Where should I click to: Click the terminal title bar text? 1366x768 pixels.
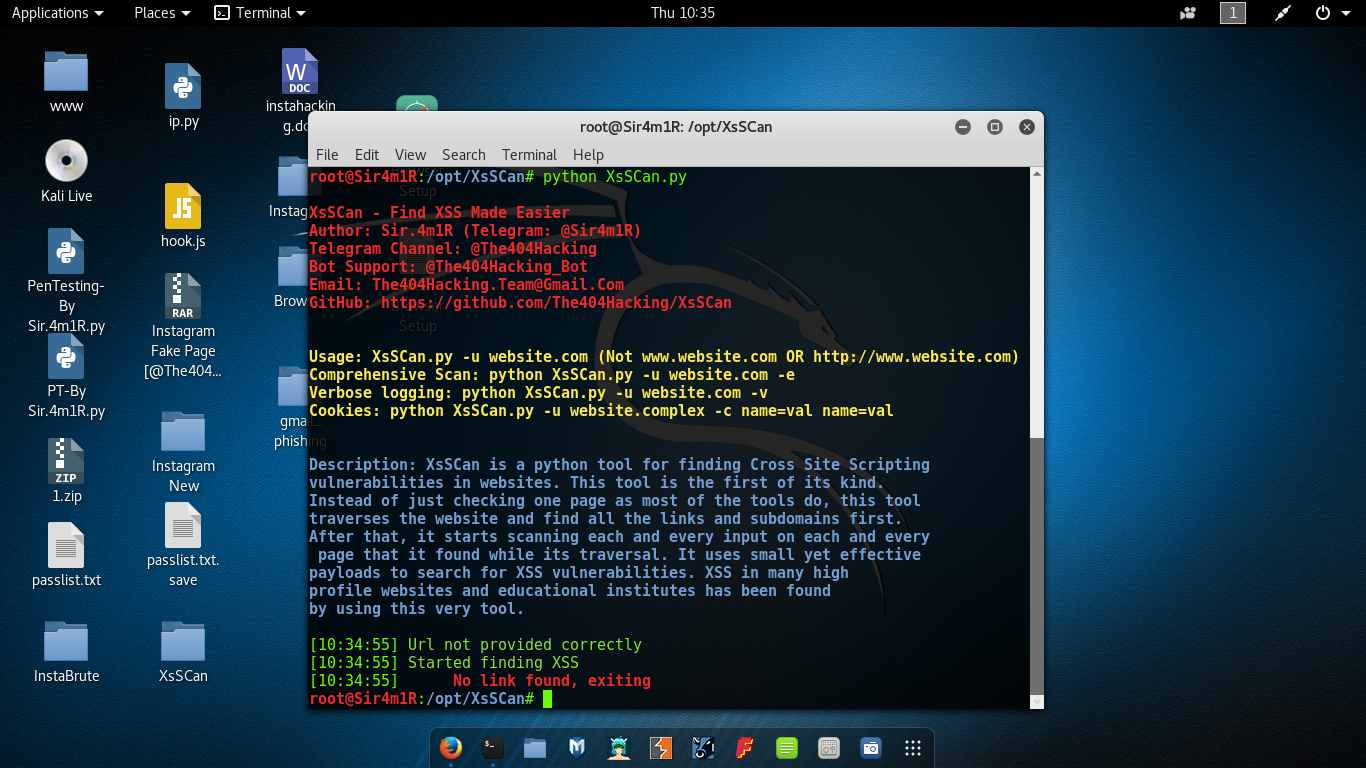676,127
